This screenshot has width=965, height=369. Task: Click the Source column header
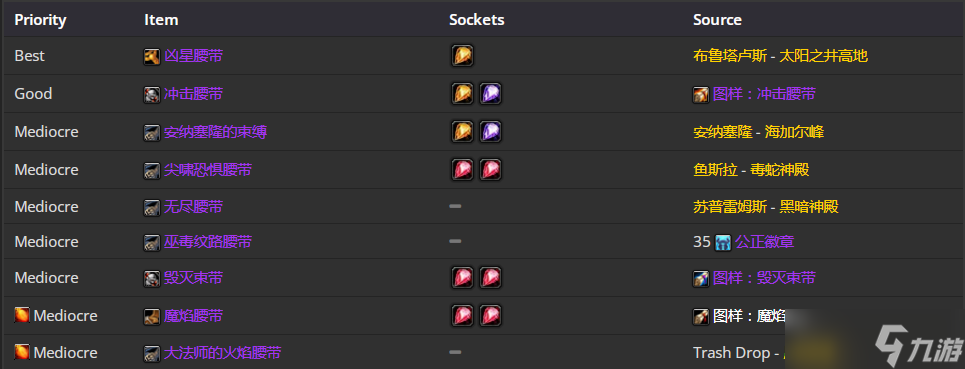(717, 20)
